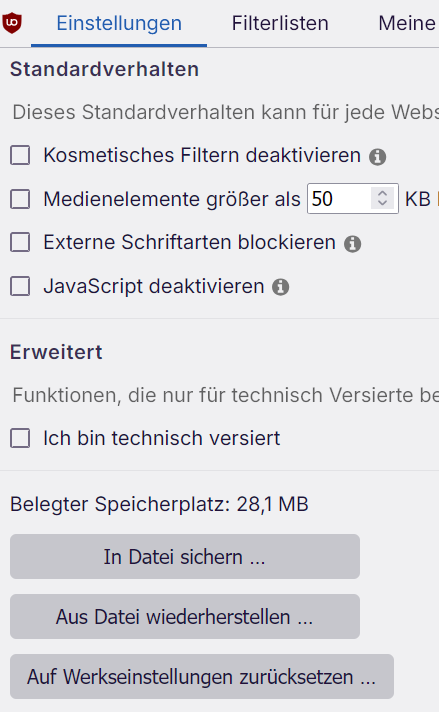Show info icon beside Externe Schriftarten blockieren
439x712 pixels.
(x=352, y=244)
